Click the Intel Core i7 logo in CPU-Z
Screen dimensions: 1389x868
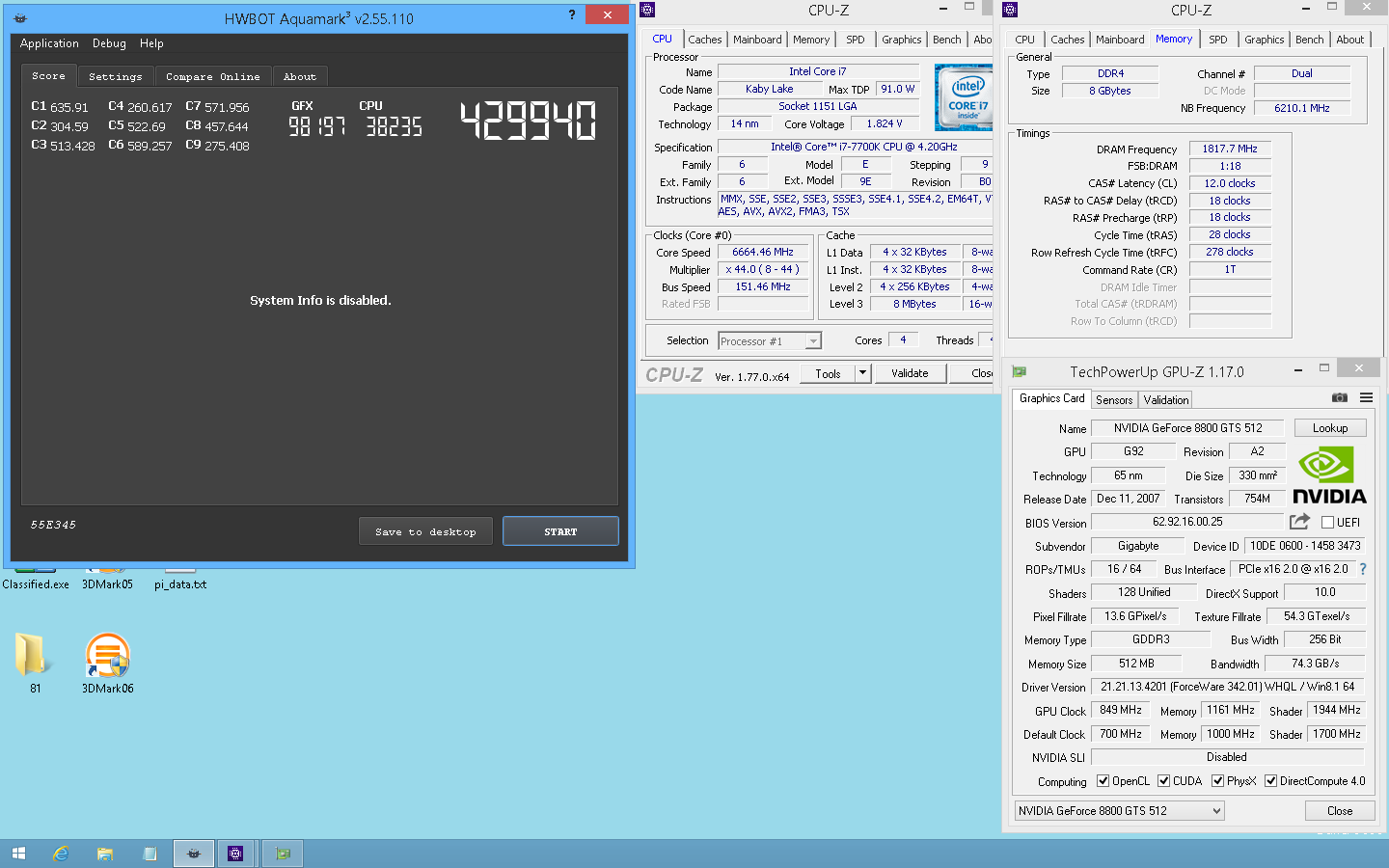point(965,96)
